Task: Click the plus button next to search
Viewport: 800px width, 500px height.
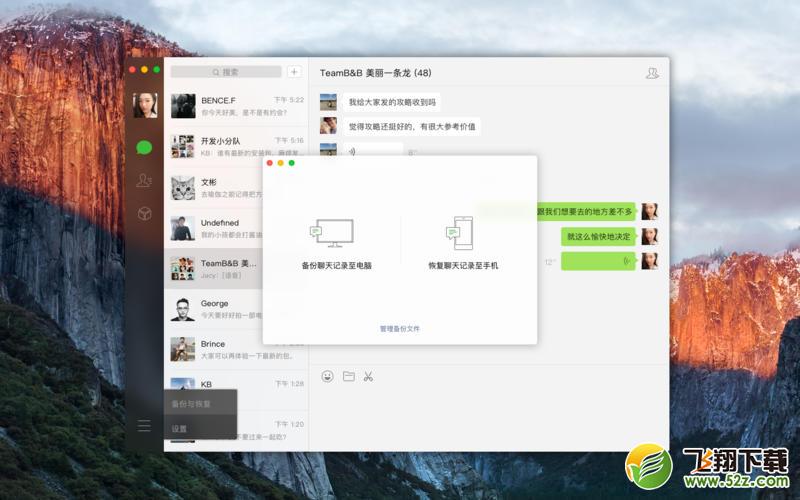Action: pos(294,72)
